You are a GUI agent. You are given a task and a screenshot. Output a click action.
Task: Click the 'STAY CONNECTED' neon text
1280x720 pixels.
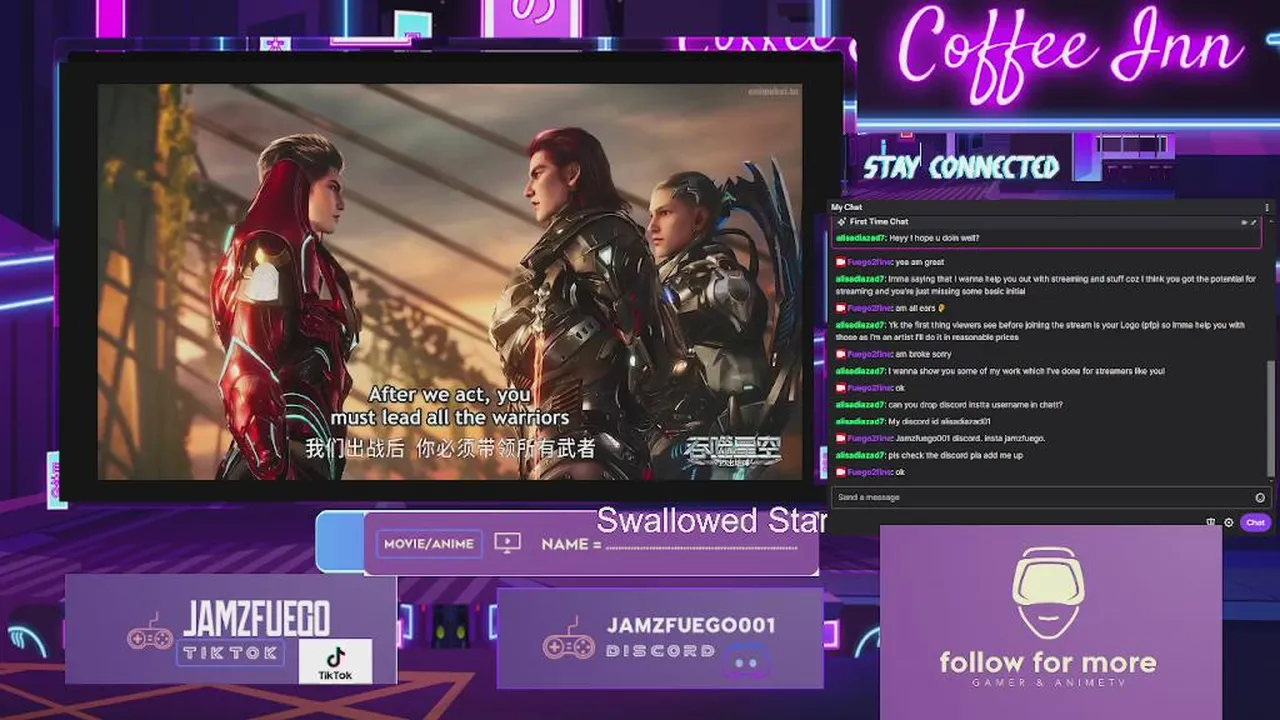point(961,167)
